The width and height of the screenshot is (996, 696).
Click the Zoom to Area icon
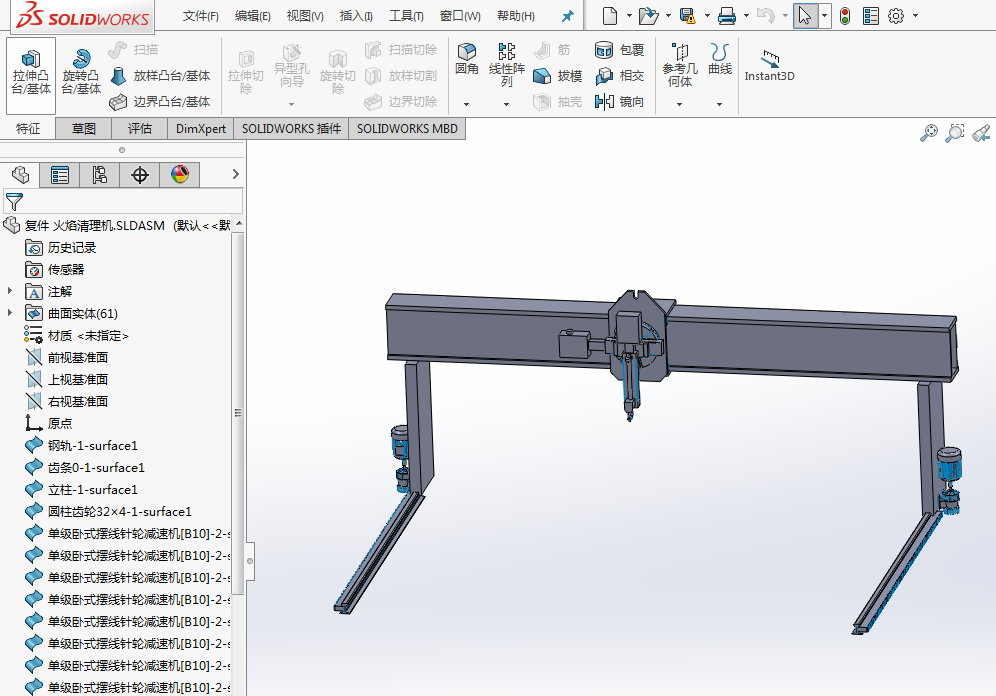[955, 133]
